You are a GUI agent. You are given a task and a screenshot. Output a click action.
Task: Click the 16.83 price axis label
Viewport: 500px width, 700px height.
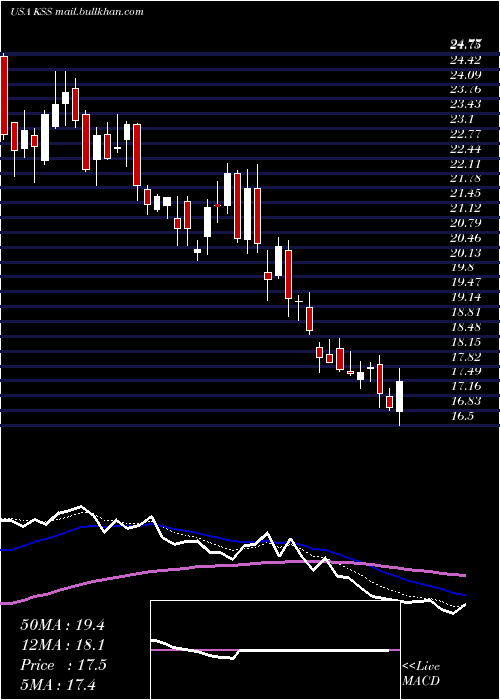coord(466,401)
